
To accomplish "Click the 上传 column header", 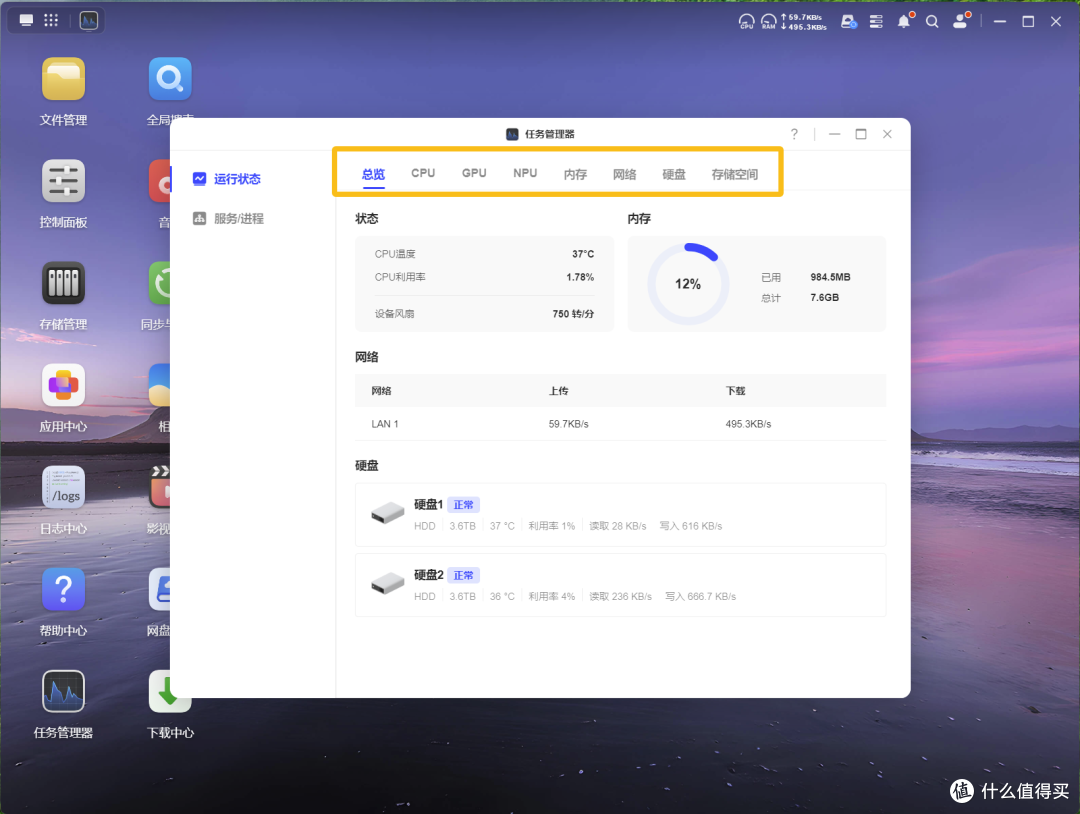I will point(559,390).
